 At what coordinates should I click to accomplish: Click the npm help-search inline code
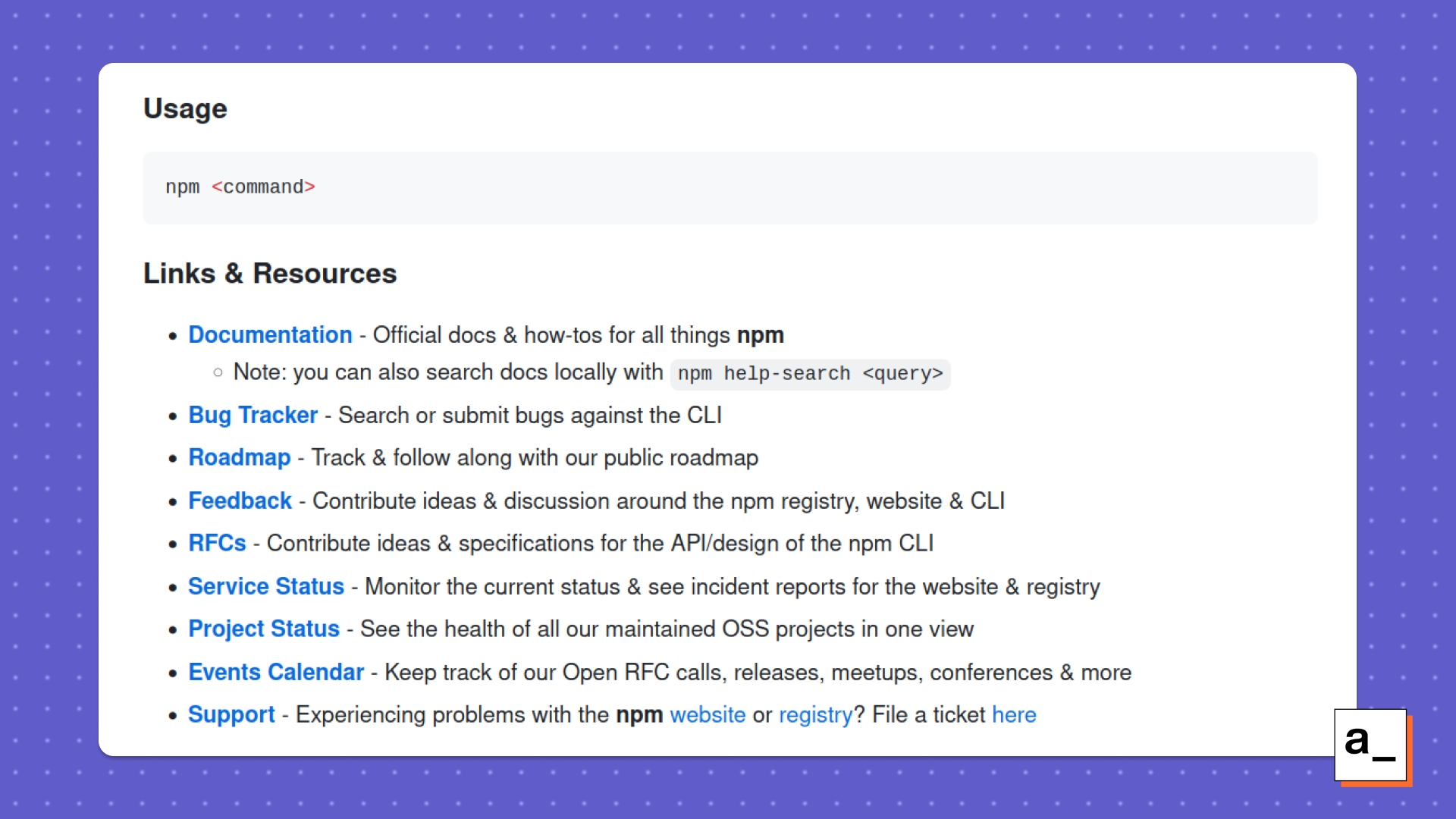810,374
